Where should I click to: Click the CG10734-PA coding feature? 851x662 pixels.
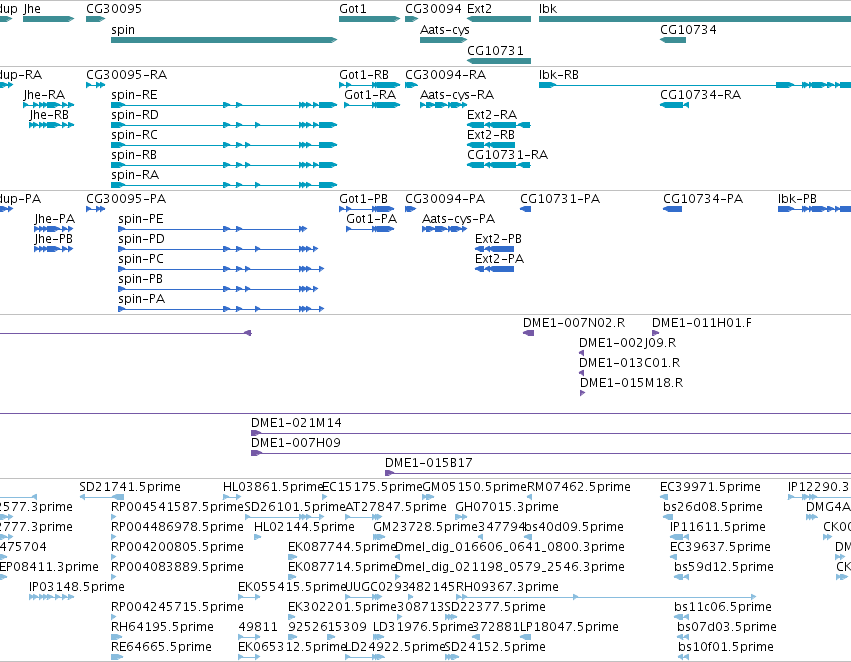click(x=672, y=209)
